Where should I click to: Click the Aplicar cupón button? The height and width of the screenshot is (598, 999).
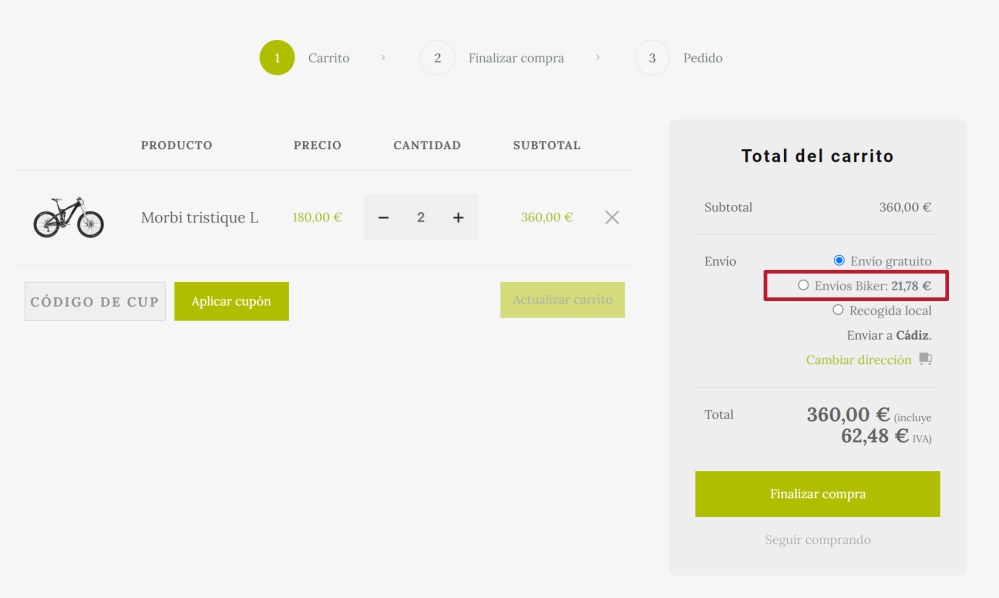[231, 301]
